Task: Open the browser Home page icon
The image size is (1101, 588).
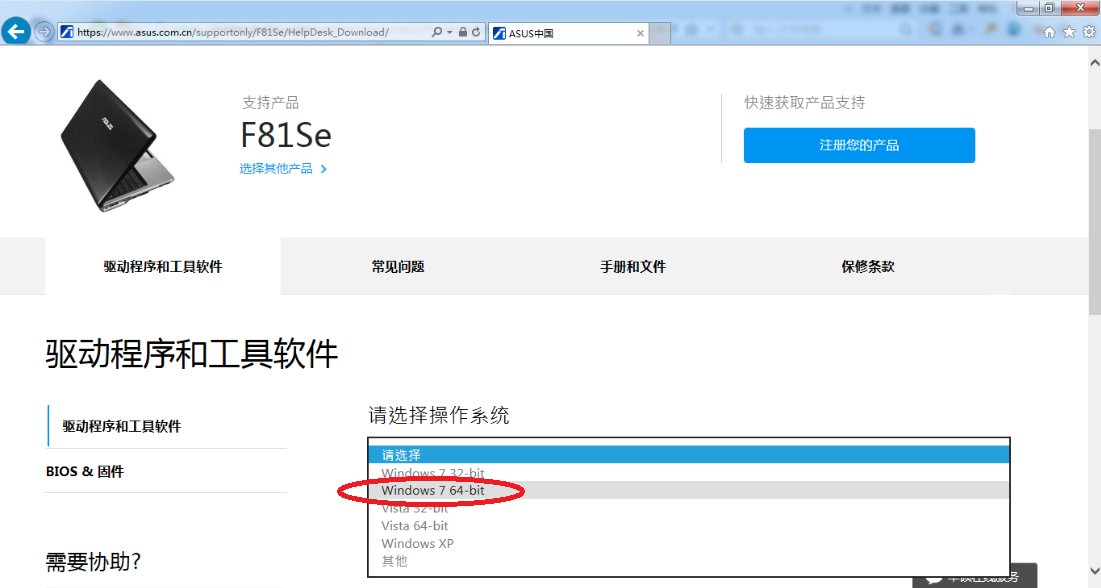Action: click(1049, 31)
